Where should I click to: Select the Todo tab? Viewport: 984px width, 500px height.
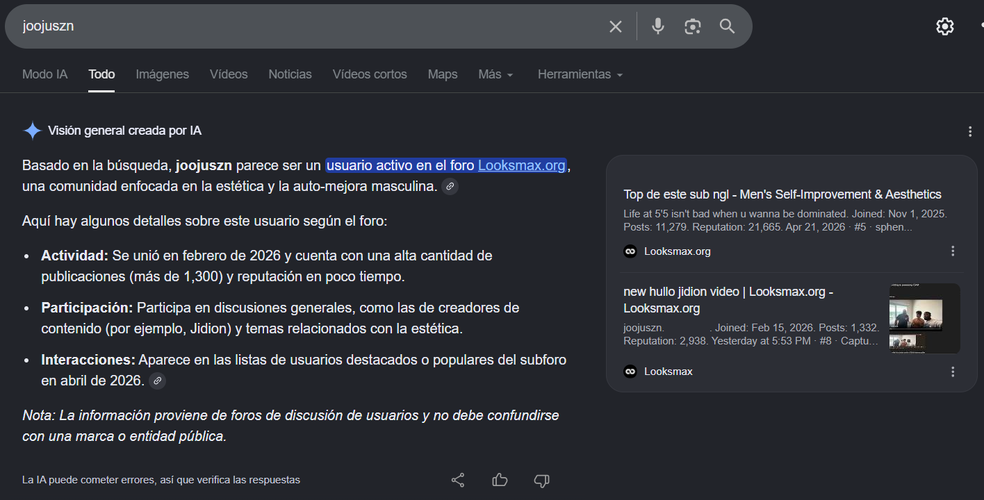point(101,74)
